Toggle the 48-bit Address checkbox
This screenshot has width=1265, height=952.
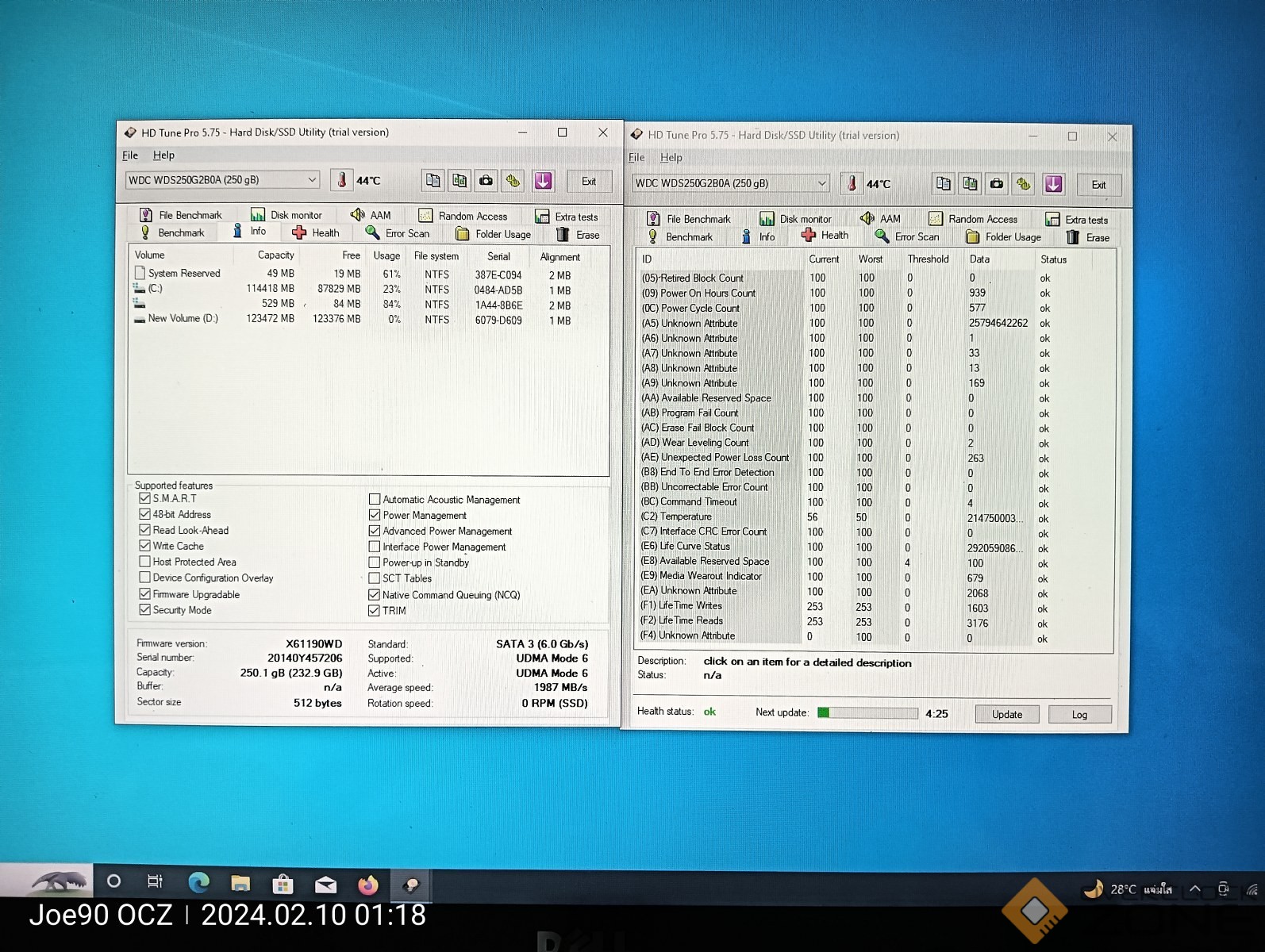[x=144, y=514]
